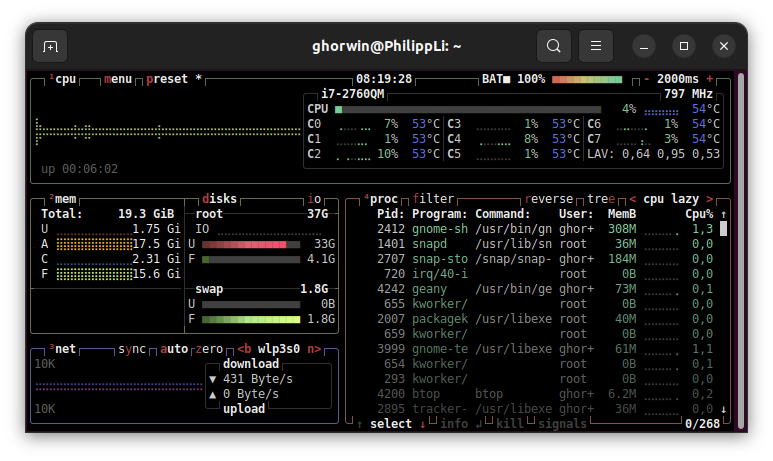Move selection up using select's up arrow
Screen dimensions: 773x461
[359, 424]
